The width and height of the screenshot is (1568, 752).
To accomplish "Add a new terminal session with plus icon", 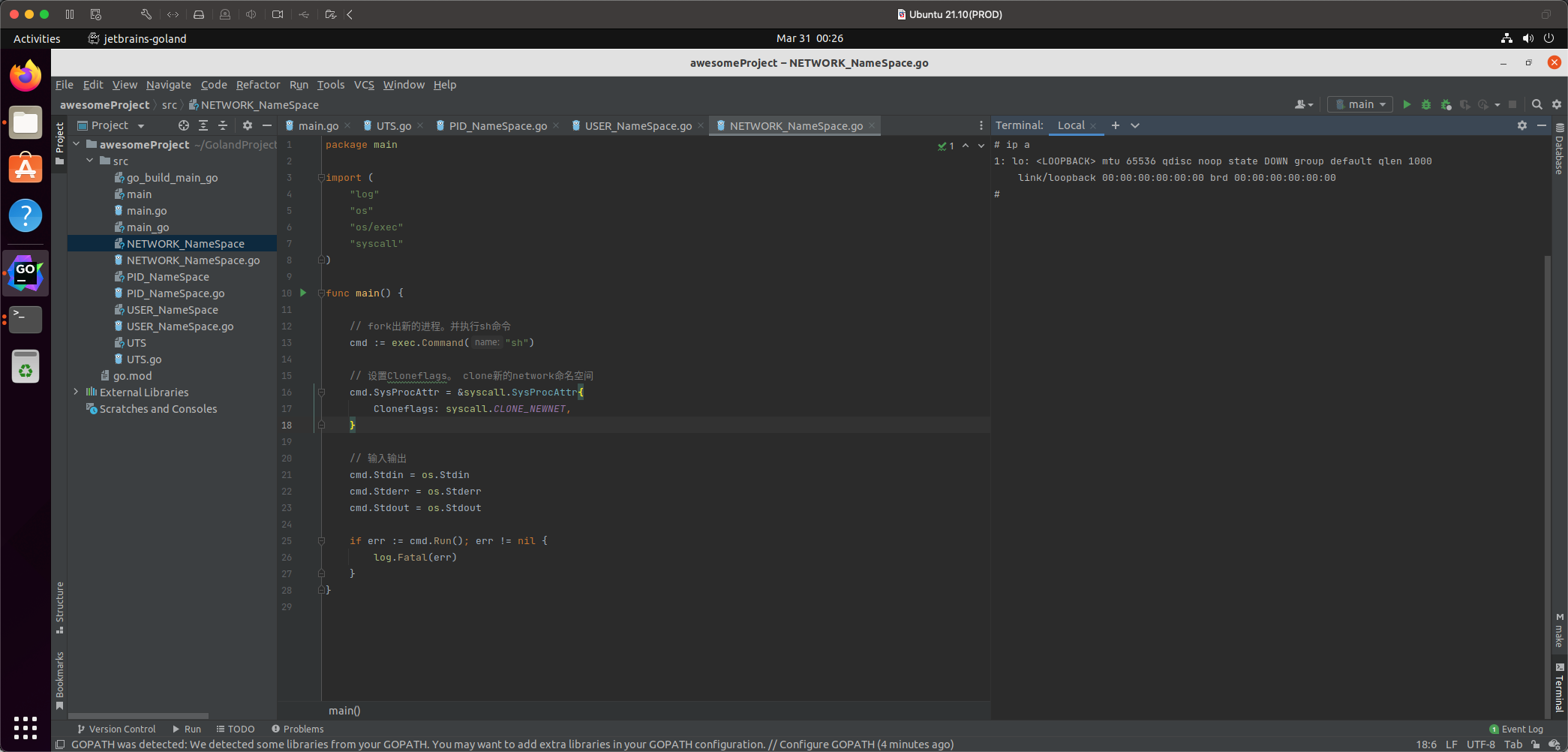I will click(x=1116, y=125).
